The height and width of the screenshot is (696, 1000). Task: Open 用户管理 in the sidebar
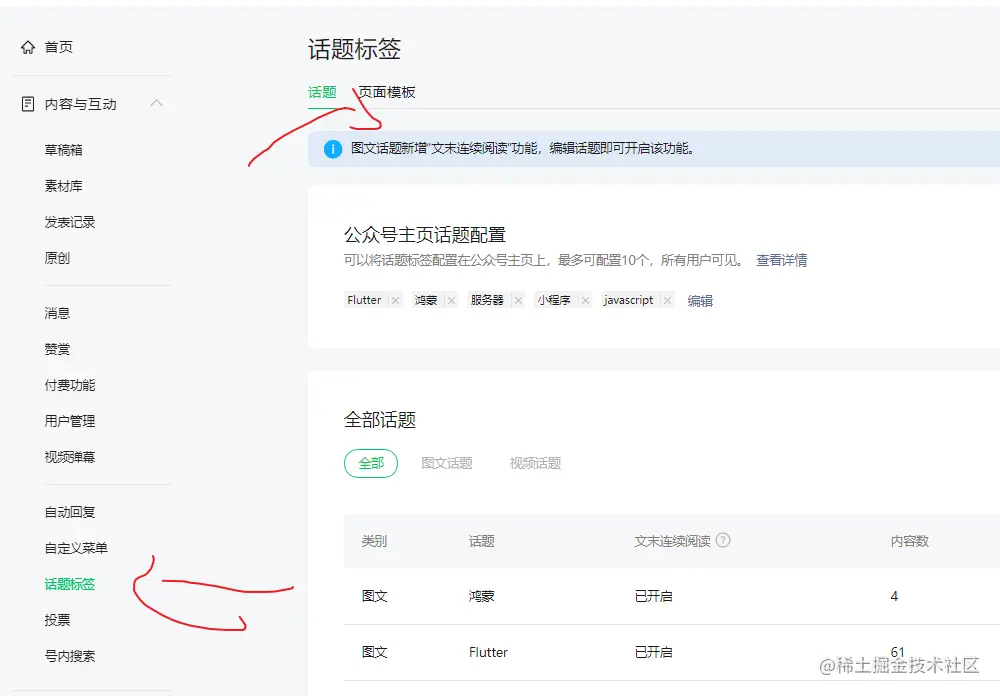click(x=70, y=421)
